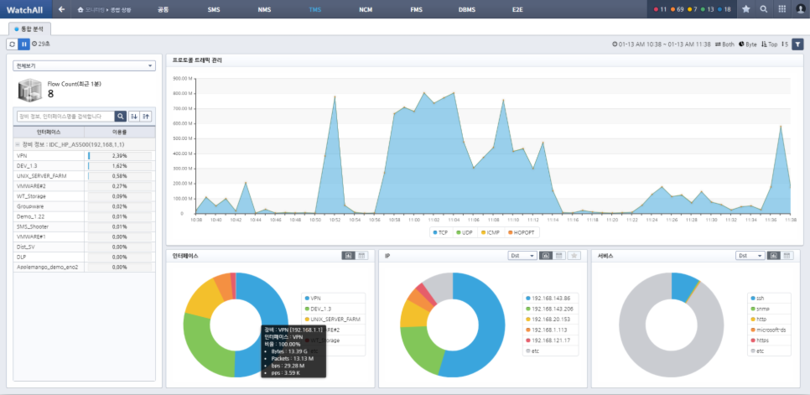Click the sort descending icon
This screenshot has width=810, height=395.
pos(134,116)
